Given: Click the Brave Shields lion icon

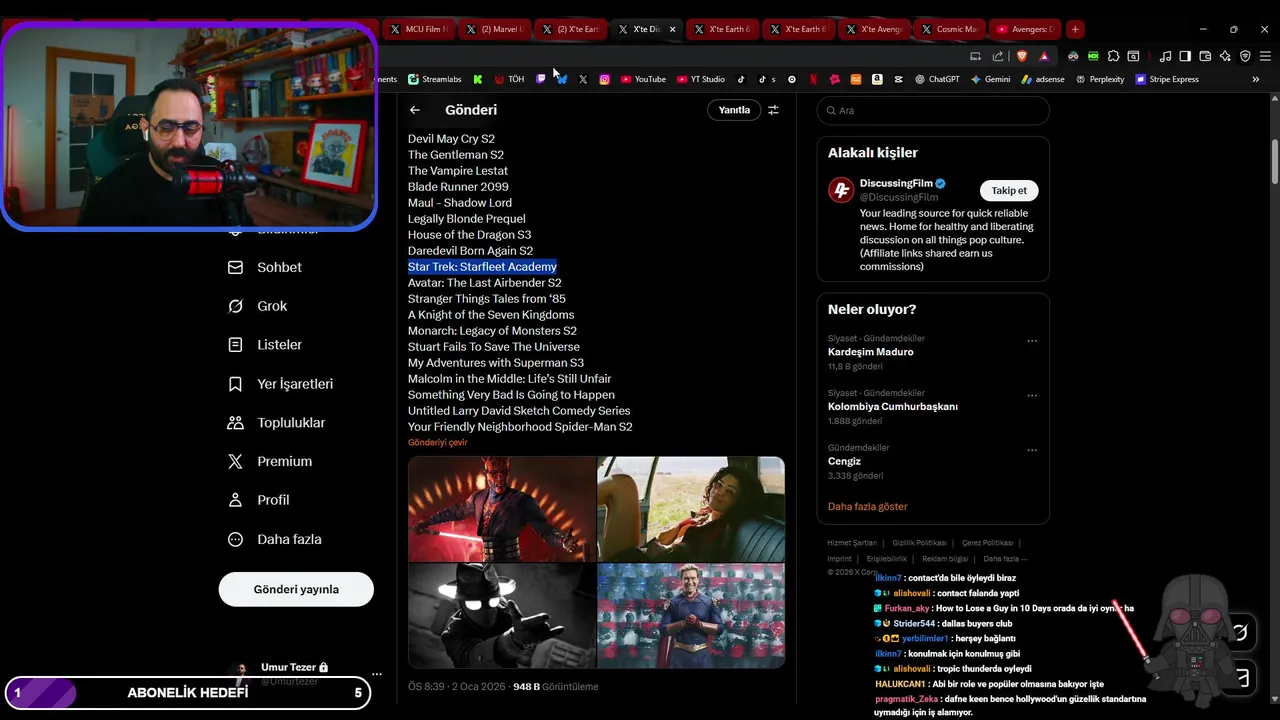Looking at the screenshot, I should click(1022, 56).
